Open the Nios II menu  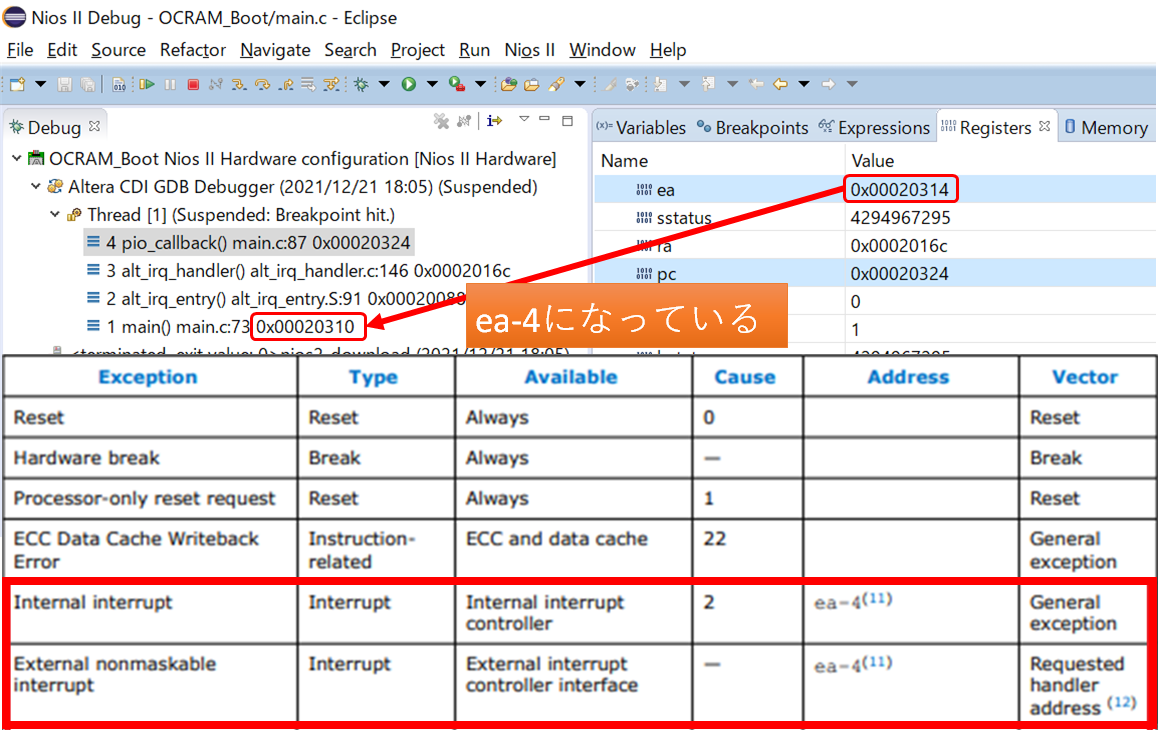point(529,50)
